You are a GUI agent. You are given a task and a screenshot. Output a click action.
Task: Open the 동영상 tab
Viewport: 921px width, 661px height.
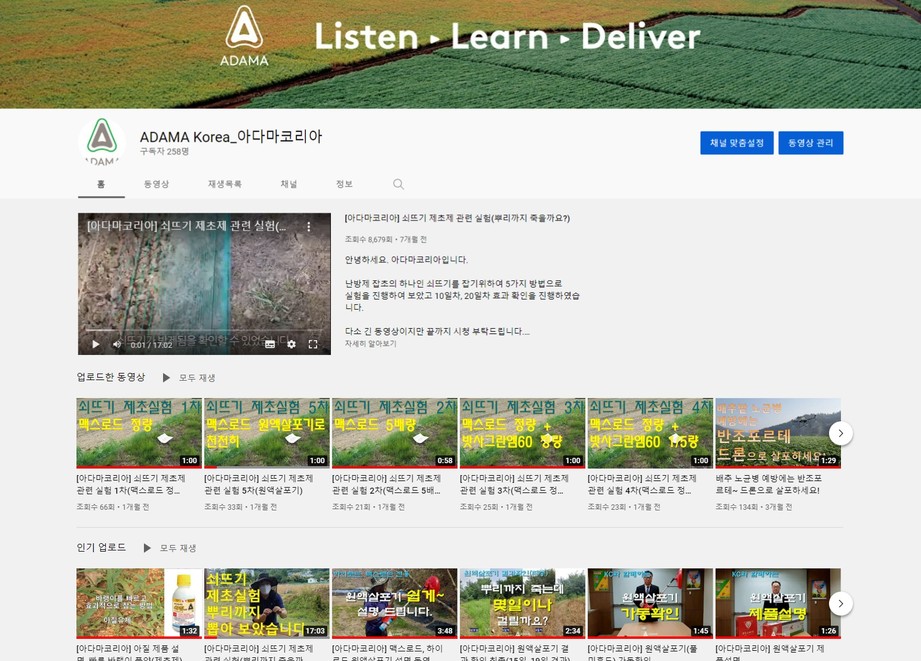(x=156, y=184)
